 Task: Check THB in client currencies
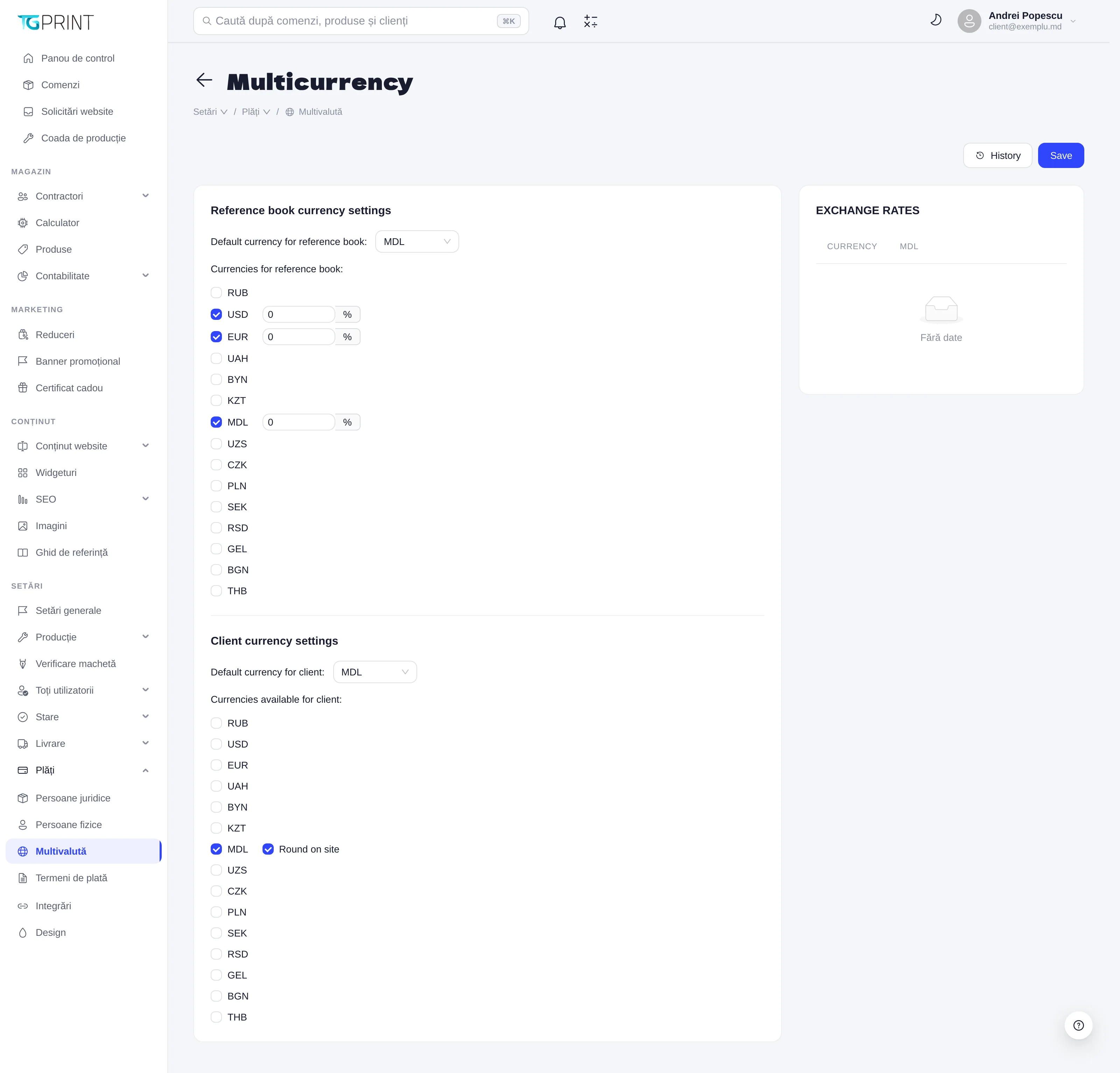pyautogui.click(x=216, y=1017)
